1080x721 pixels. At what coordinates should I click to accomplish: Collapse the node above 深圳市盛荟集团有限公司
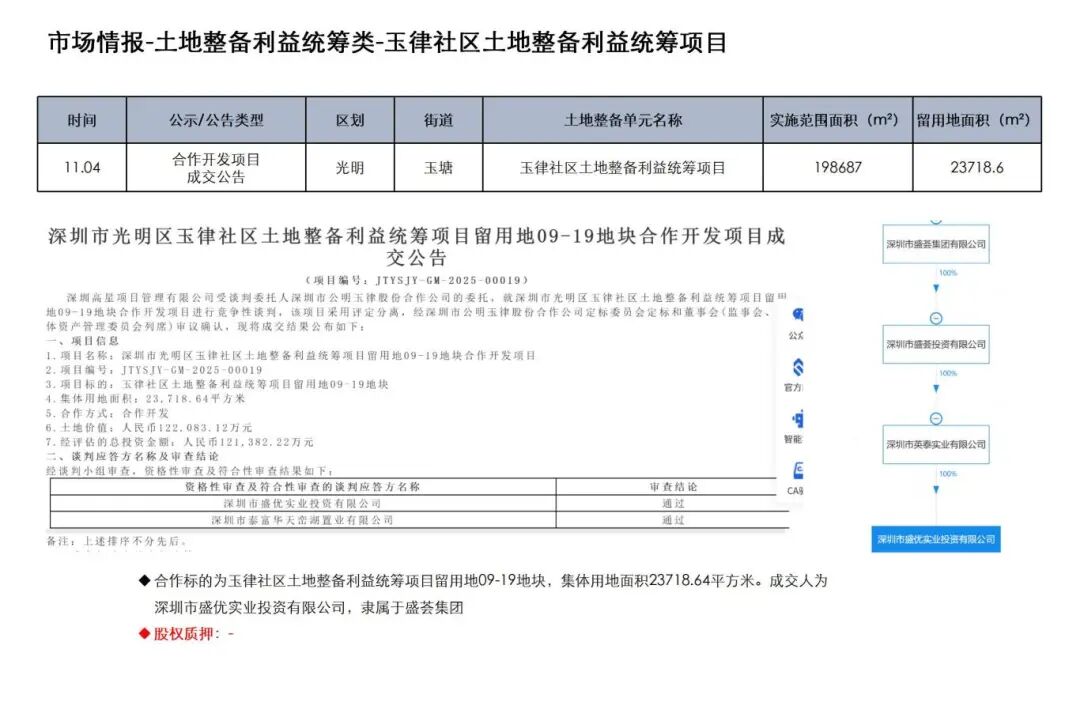935,219
